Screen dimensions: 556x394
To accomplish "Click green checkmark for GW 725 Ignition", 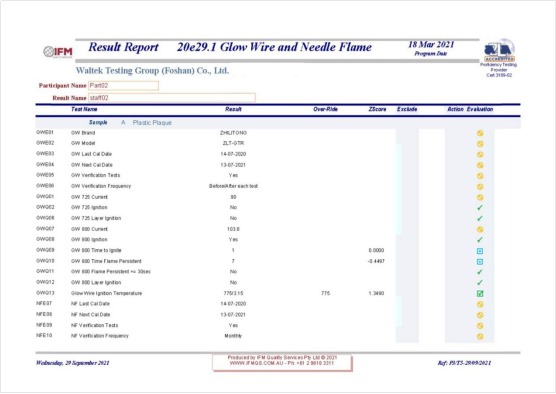I will click(480, 208).
